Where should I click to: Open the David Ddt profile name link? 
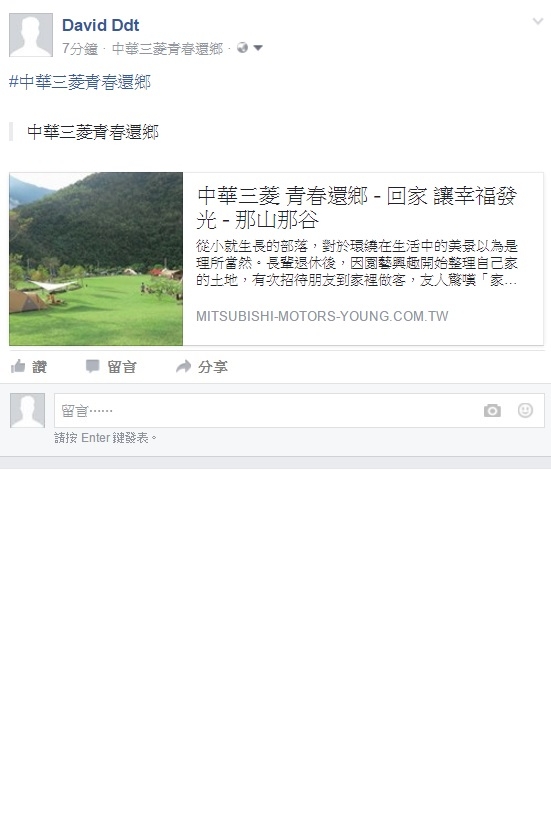tap(100, 25)
